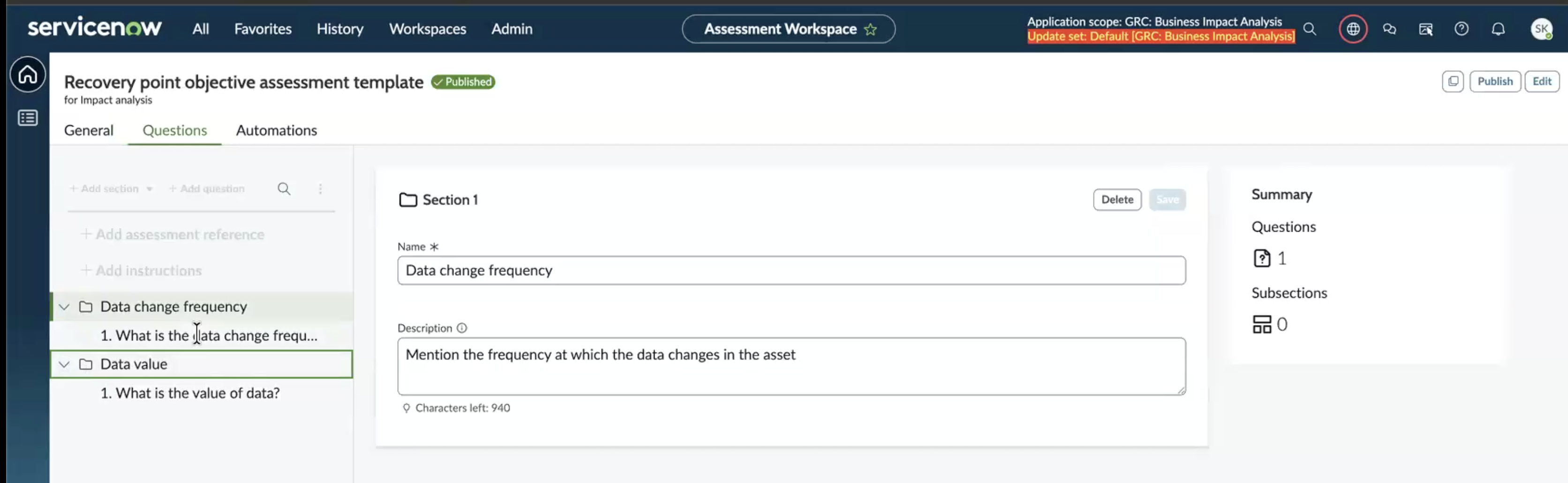Open the Add section dropdown
Image resolution: width=1568 pixels, height=483 pixels.
(111, 189)
